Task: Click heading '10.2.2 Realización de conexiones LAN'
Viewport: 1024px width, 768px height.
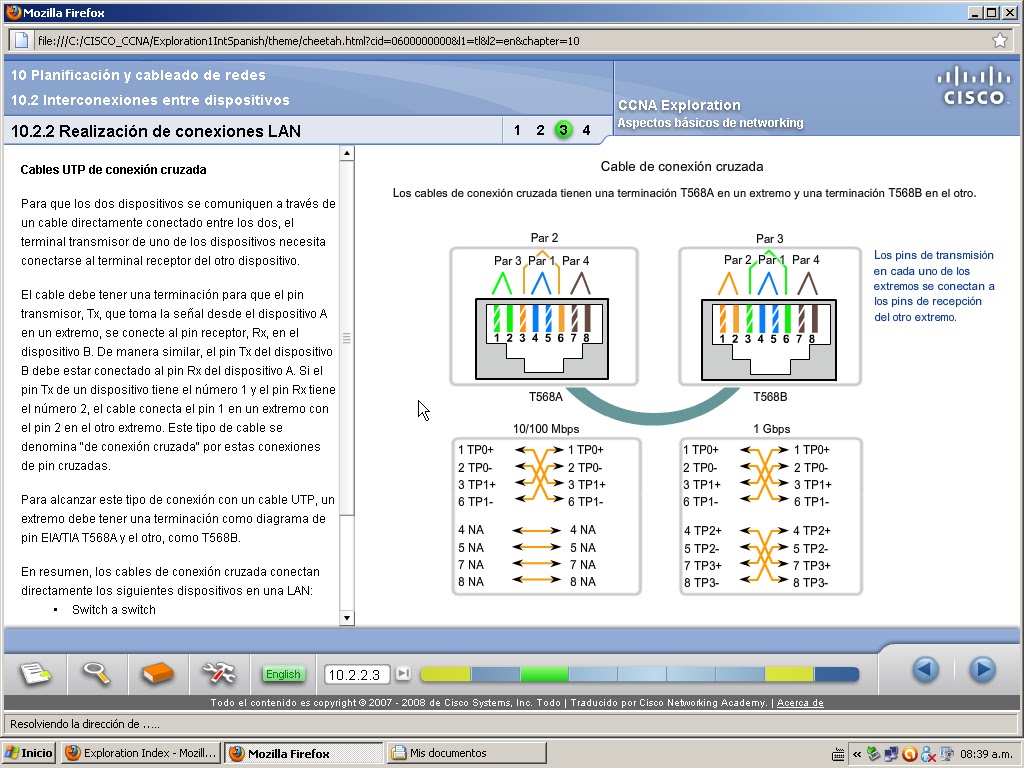Action: [155, 131]
